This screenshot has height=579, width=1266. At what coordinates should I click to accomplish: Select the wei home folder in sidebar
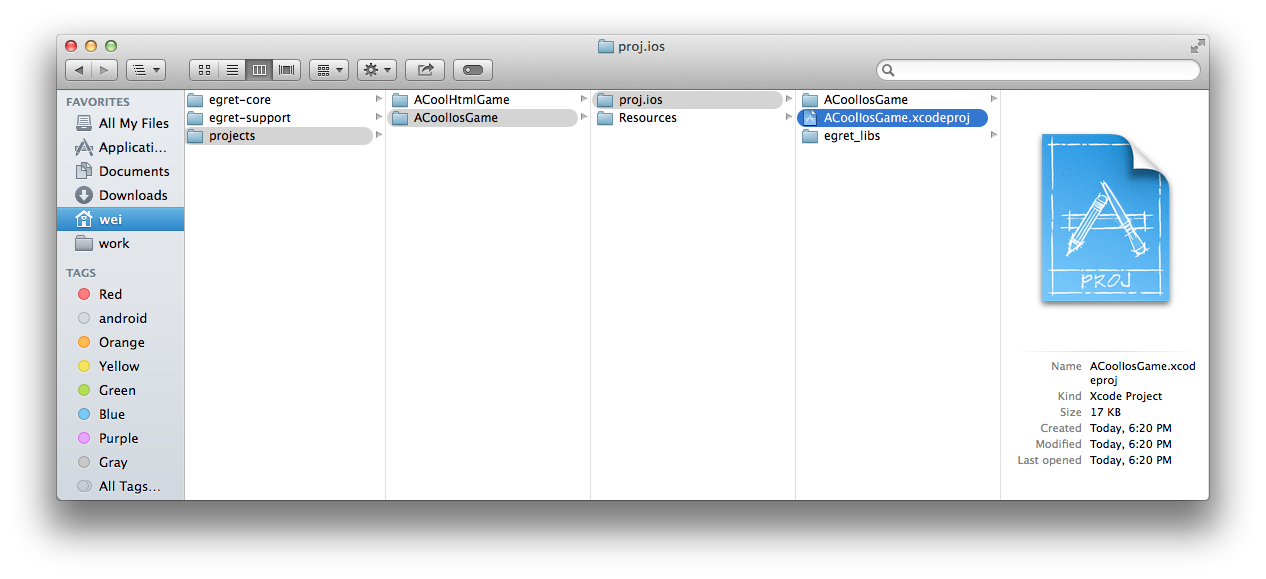point(121,219)
